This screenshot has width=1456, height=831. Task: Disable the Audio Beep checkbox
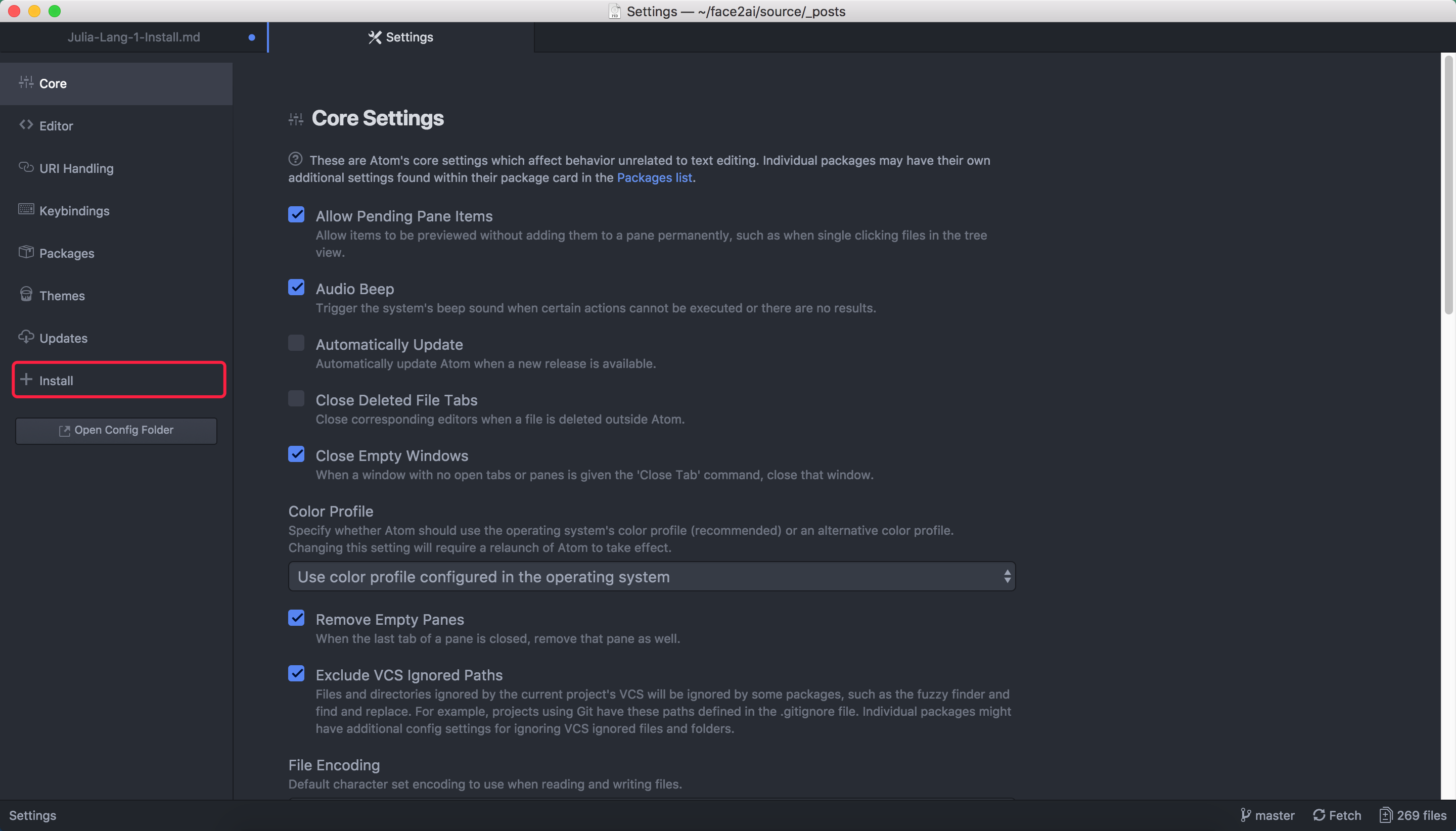pyautogui.click(x=296, y=287)
